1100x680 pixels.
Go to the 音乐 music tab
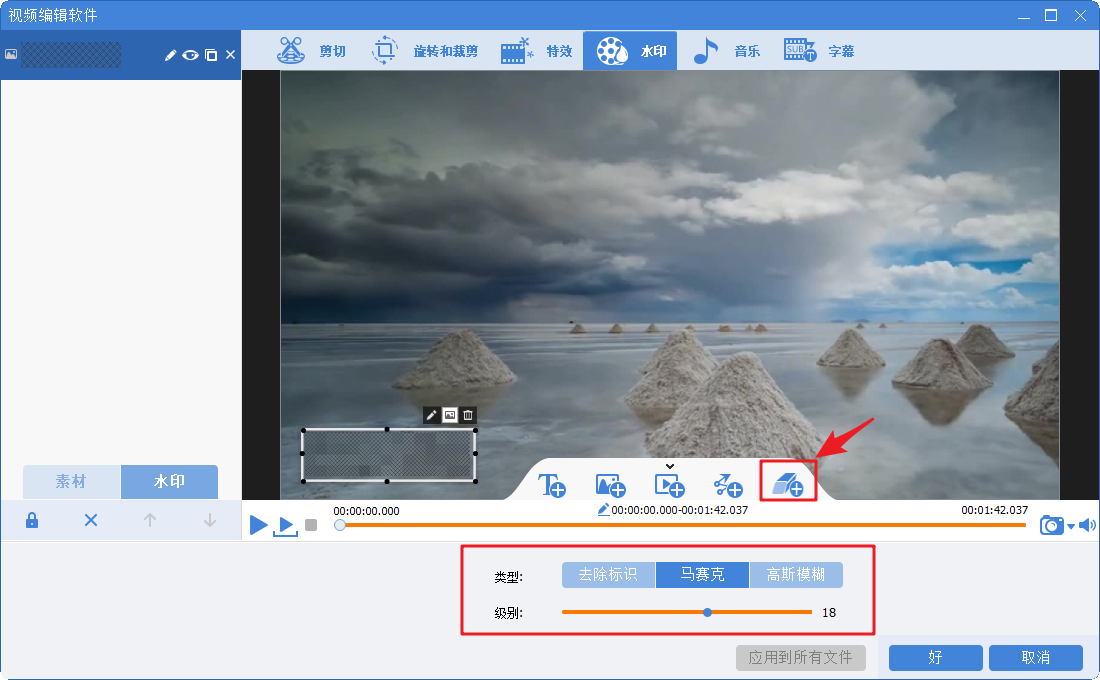[726, 51]
